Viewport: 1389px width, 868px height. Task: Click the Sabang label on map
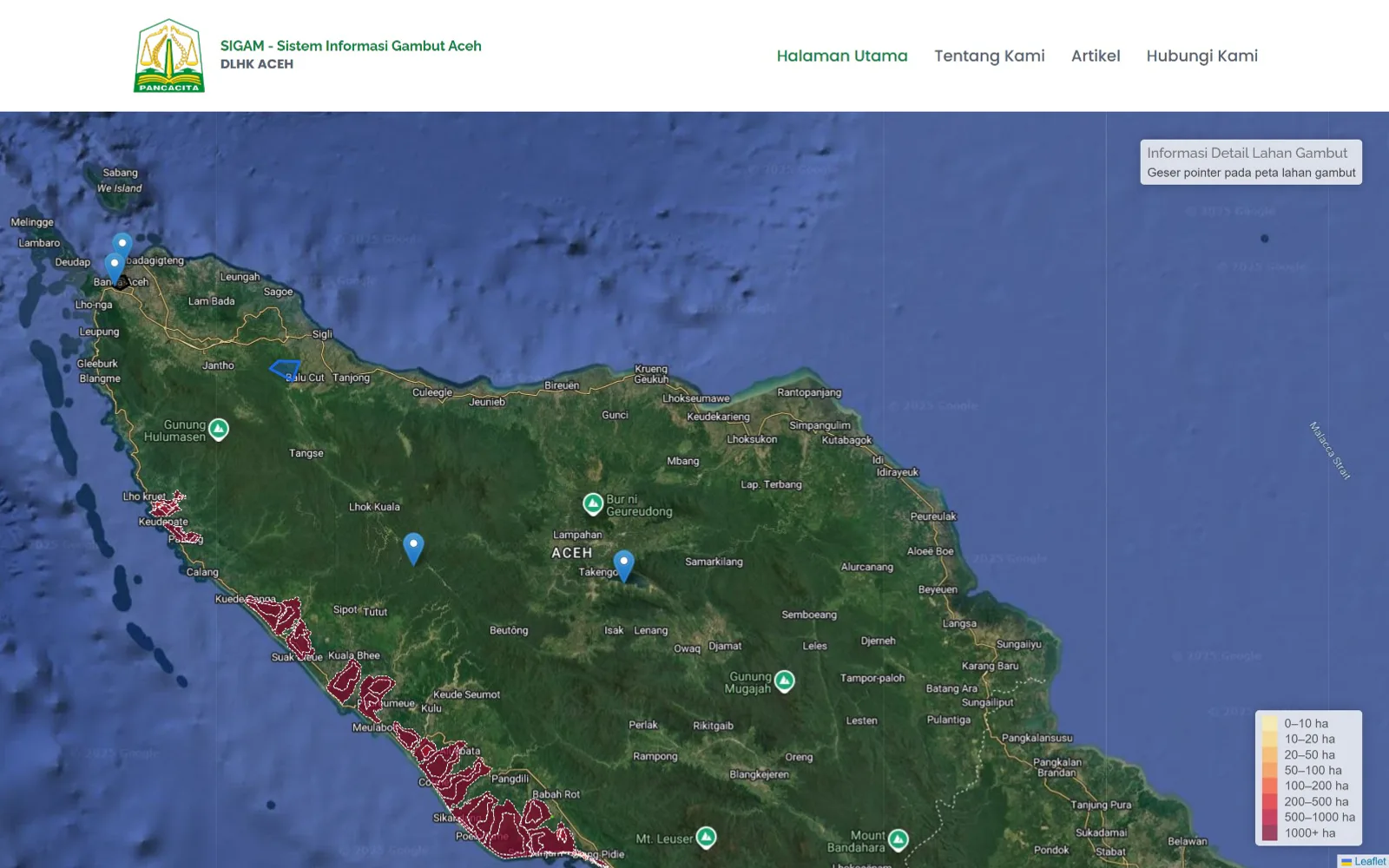(121, 173)
